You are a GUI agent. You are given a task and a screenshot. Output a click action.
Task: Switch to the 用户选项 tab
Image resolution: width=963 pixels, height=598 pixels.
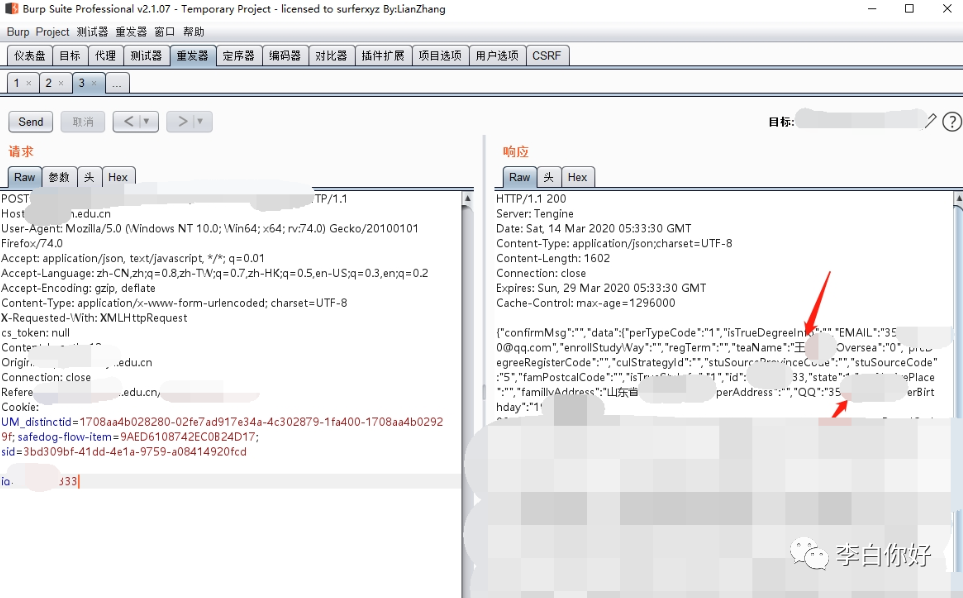tap(497, 56)
